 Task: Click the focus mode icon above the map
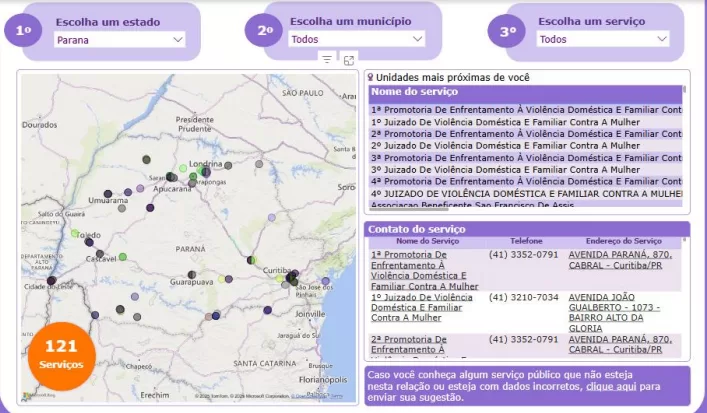click(349, 60)
